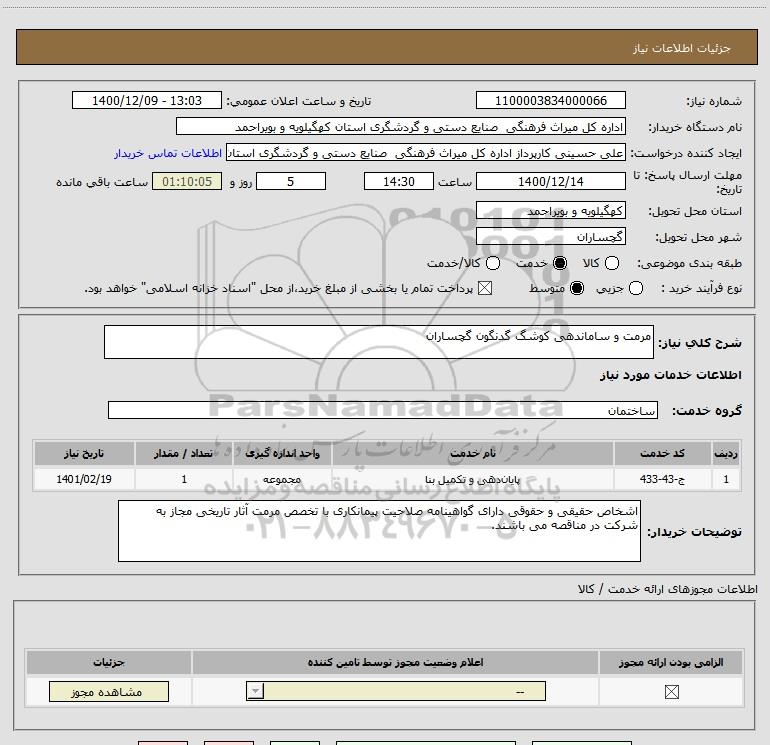Click the buyer notes text area
Screen dimensions: 770x745
coord(379,531)
